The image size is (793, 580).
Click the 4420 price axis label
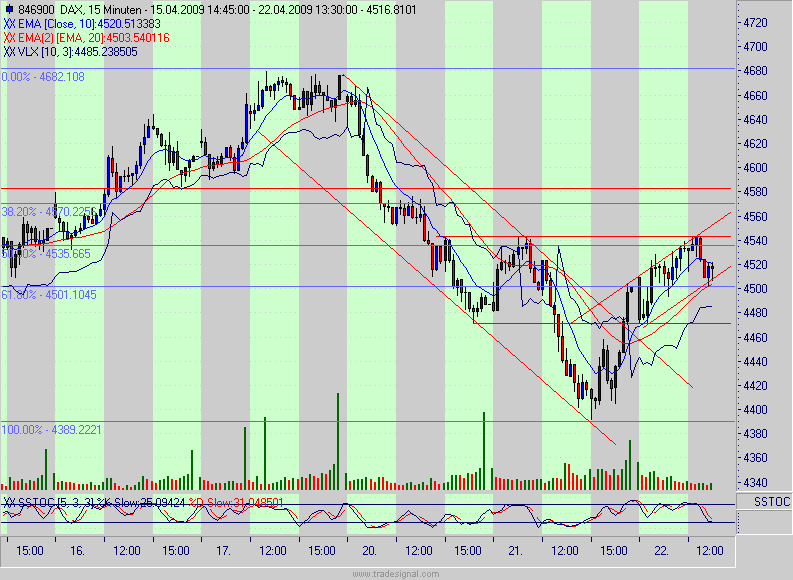click(x=756, y=386)
